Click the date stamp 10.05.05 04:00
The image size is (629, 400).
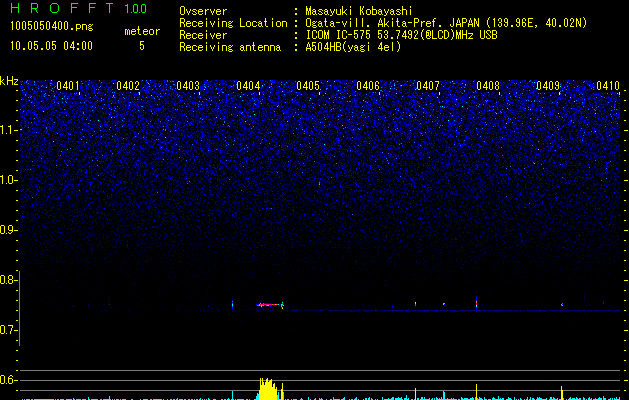click(x=51, y=46)
